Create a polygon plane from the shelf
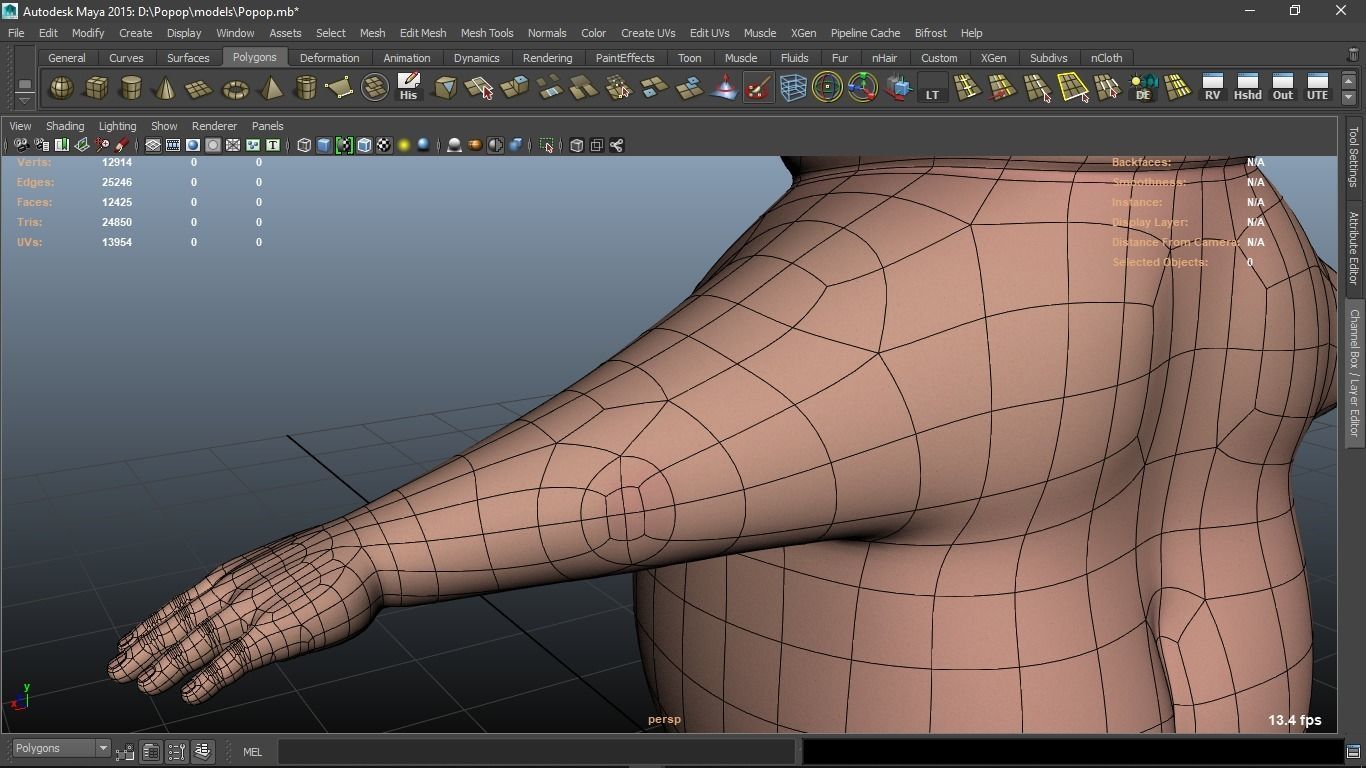Screen dimensions: 1366x768 (x=200, y=88)
